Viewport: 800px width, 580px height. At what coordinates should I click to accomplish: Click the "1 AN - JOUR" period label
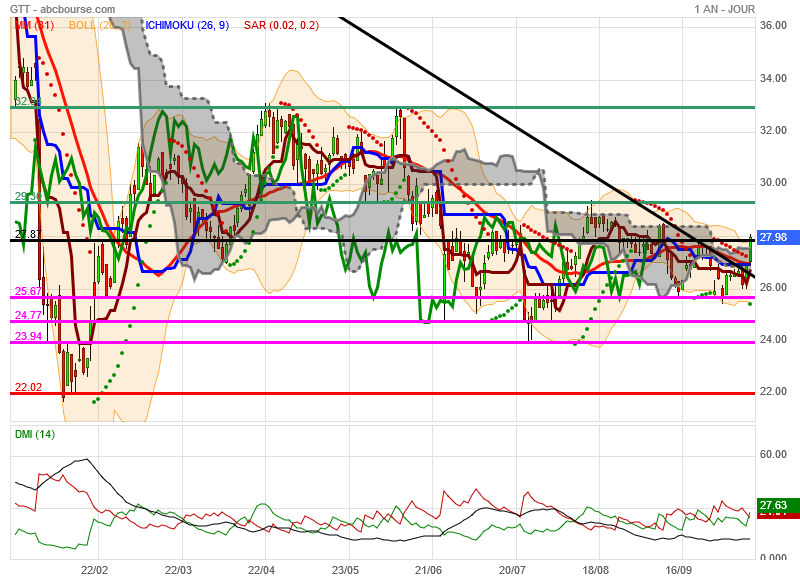pyautogui.click(x=724, y=9)
